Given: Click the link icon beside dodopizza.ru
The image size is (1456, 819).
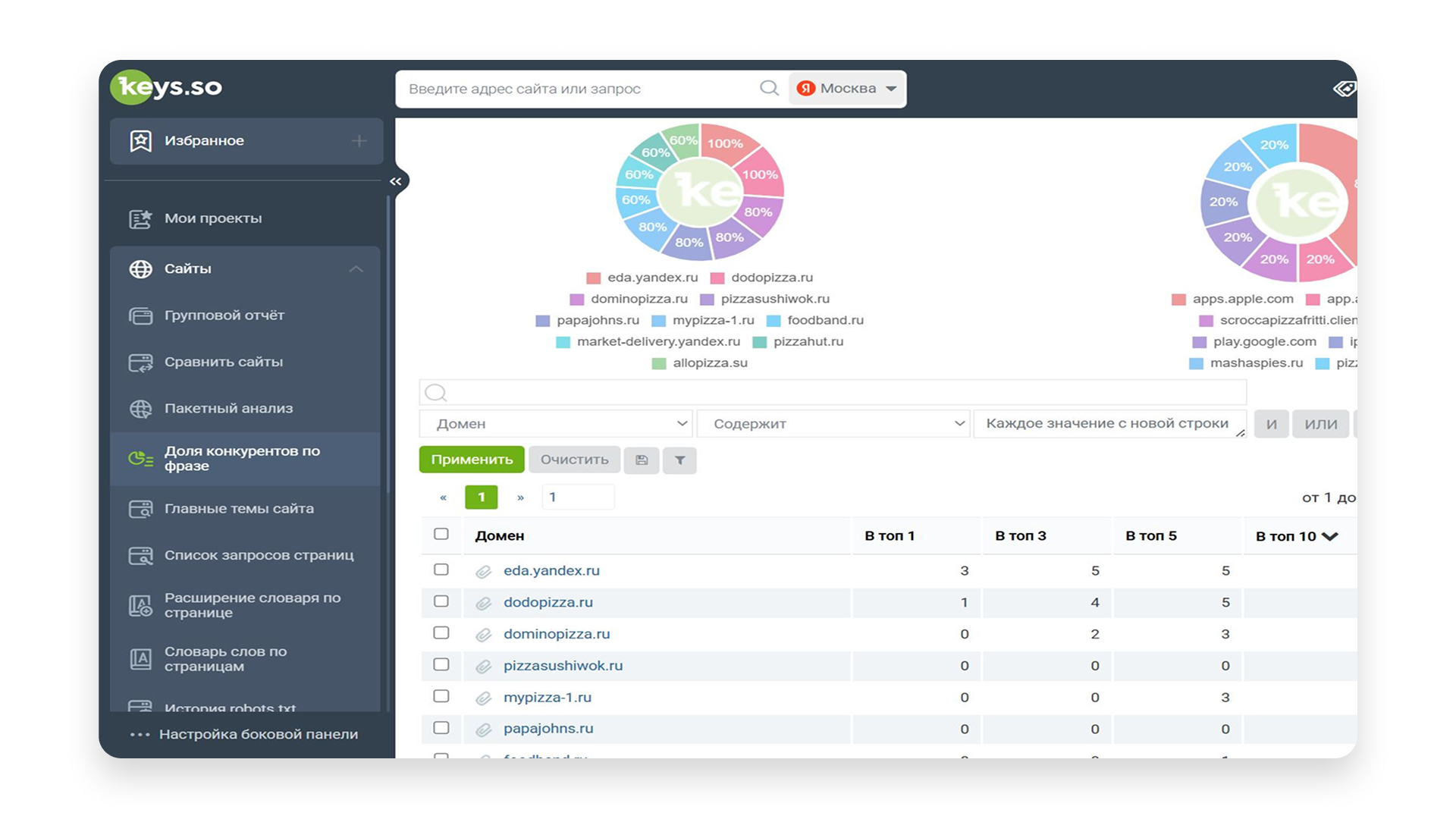Looking at the screenshot, I should (x=483, y=603).
